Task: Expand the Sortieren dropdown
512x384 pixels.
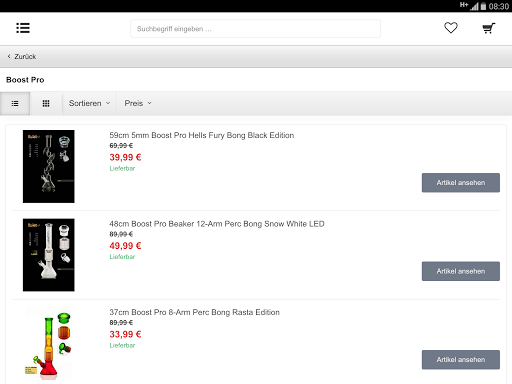Action: (89, 103)
